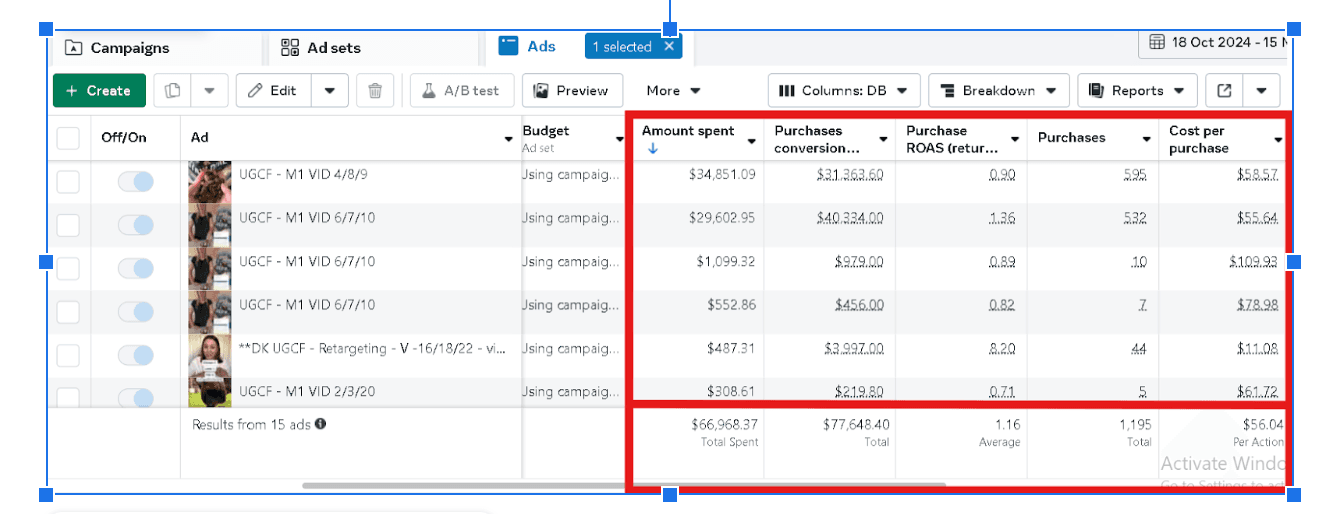Viewport: 1338px width, 514px height.
Task: Check the box for UGCF - M1 VID 2/3/20
Action: tap(68, 396)
